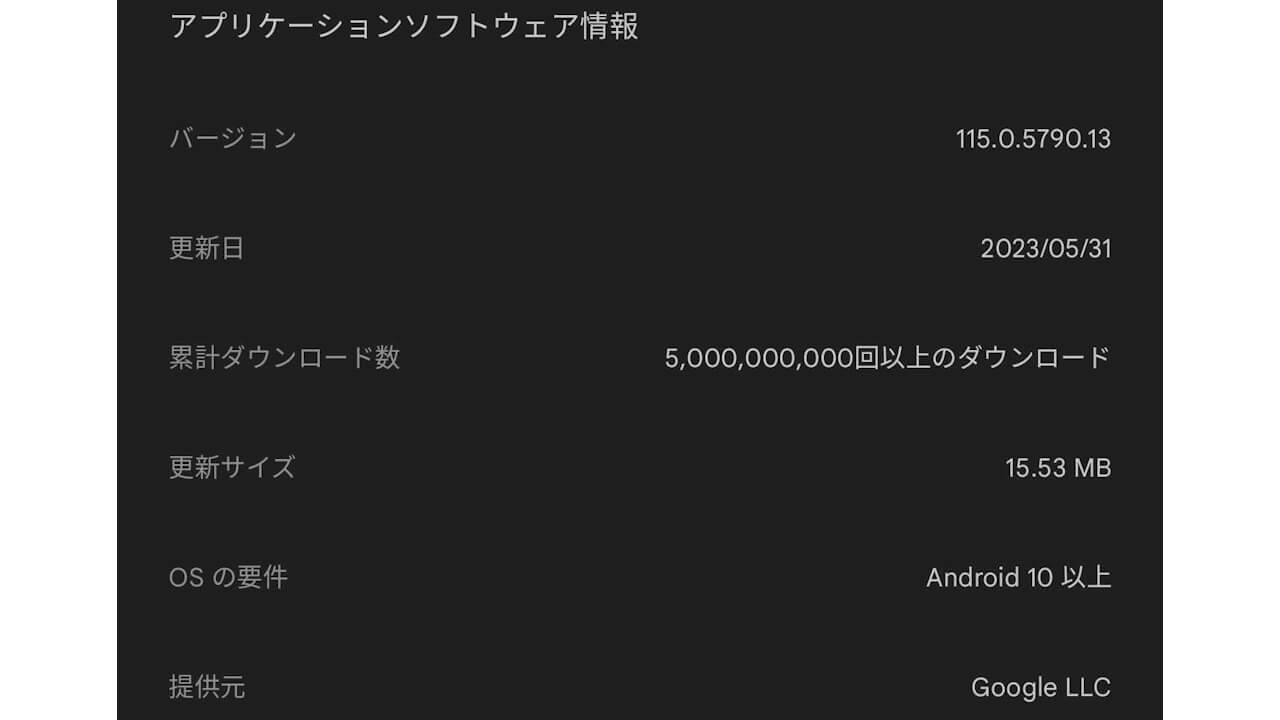The width and height of the screenshot is (1280, 720).
Task: Select the 更新サイズ label
Action: pyautogui.click(x=234, y=466)
